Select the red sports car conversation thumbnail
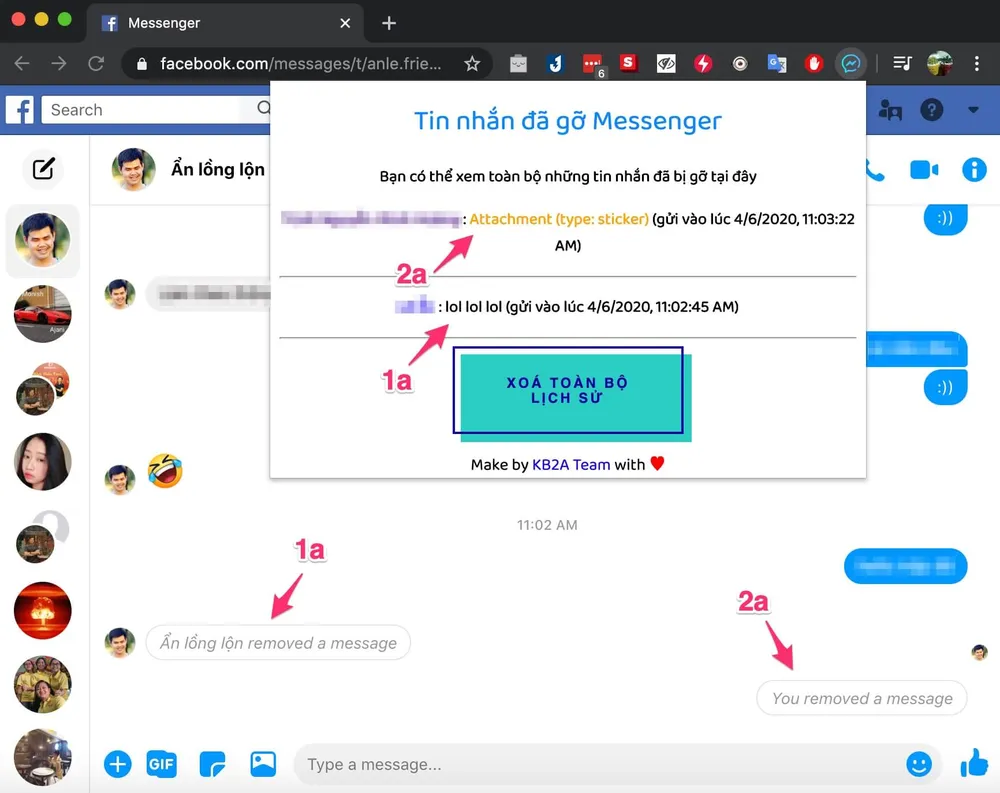The width and height of the screenshot is (1000, 793). (43, 314)
